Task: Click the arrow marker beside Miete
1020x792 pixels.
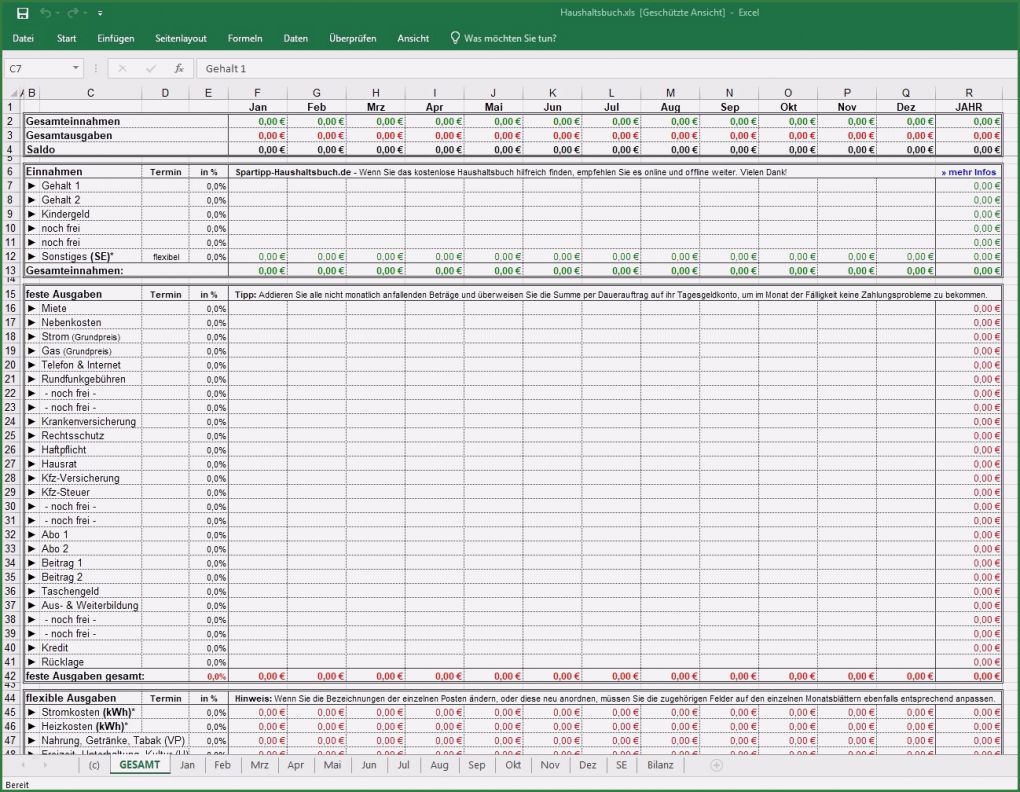Action: (x=32, y=309)
